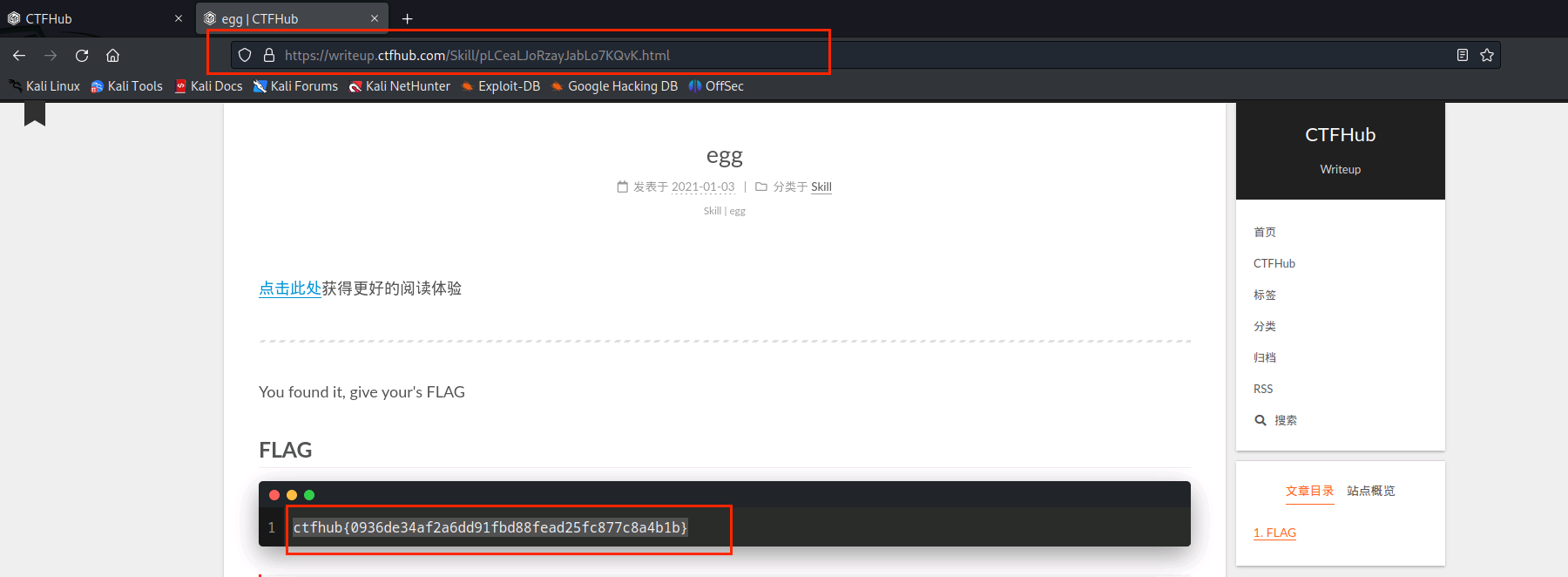Click the FLAG heading
The width and height of the screenshot is (1568, 577).
[x=286, y=450]
